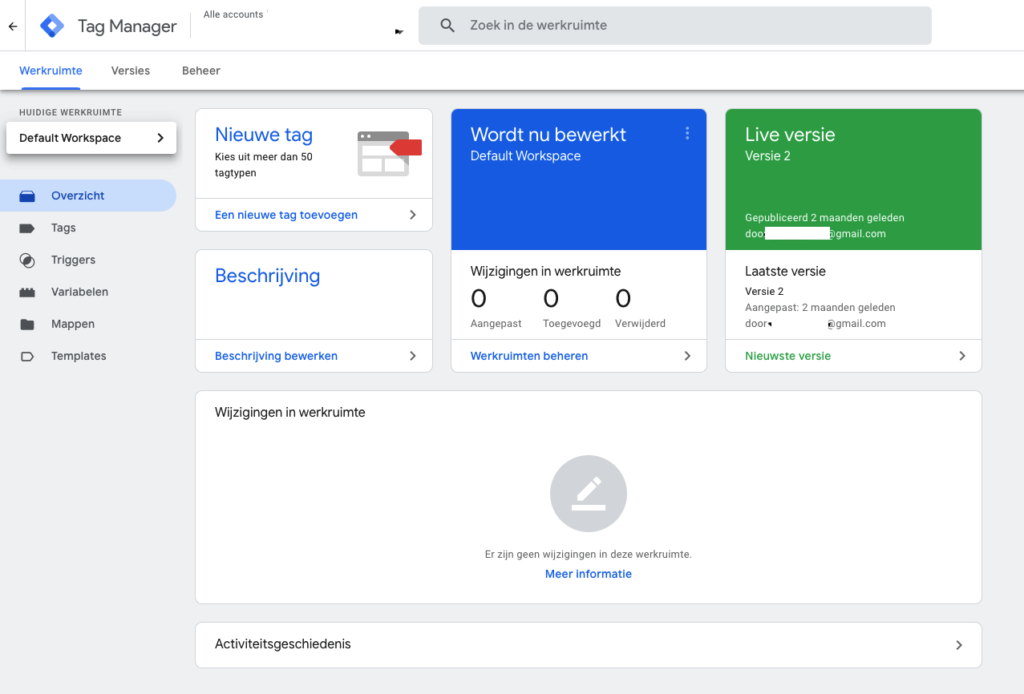This screenshot has width=1024, height=694.
Task: Open Triggers via its sidebar icon
Action: (28, 260)
